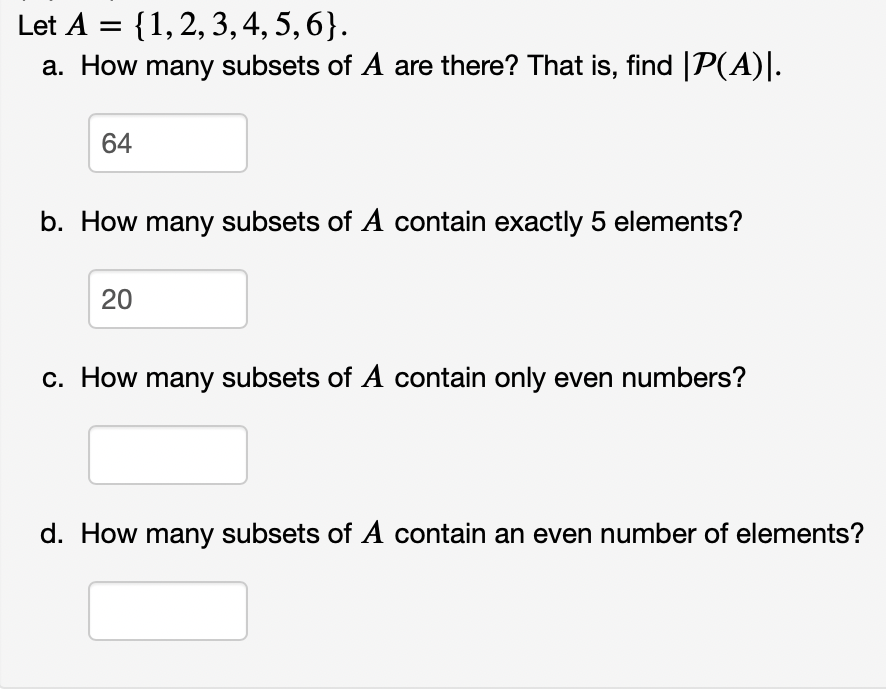Screen dimensions: 886x690
Task: Click the 'd.' list label
Action: (x=52, y=533)
